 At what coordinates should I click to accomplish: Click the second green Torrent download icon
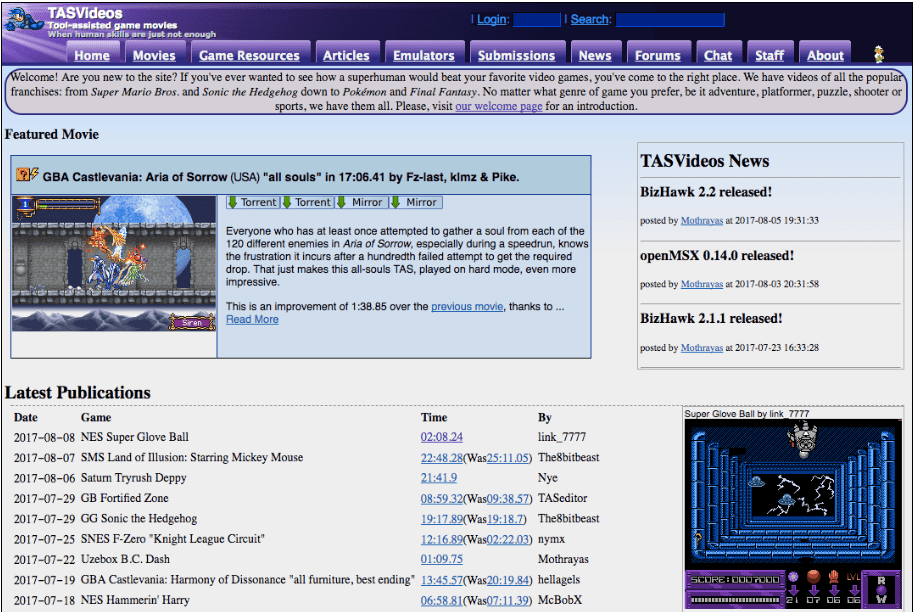pyautogui.click(x=285, y=201)
